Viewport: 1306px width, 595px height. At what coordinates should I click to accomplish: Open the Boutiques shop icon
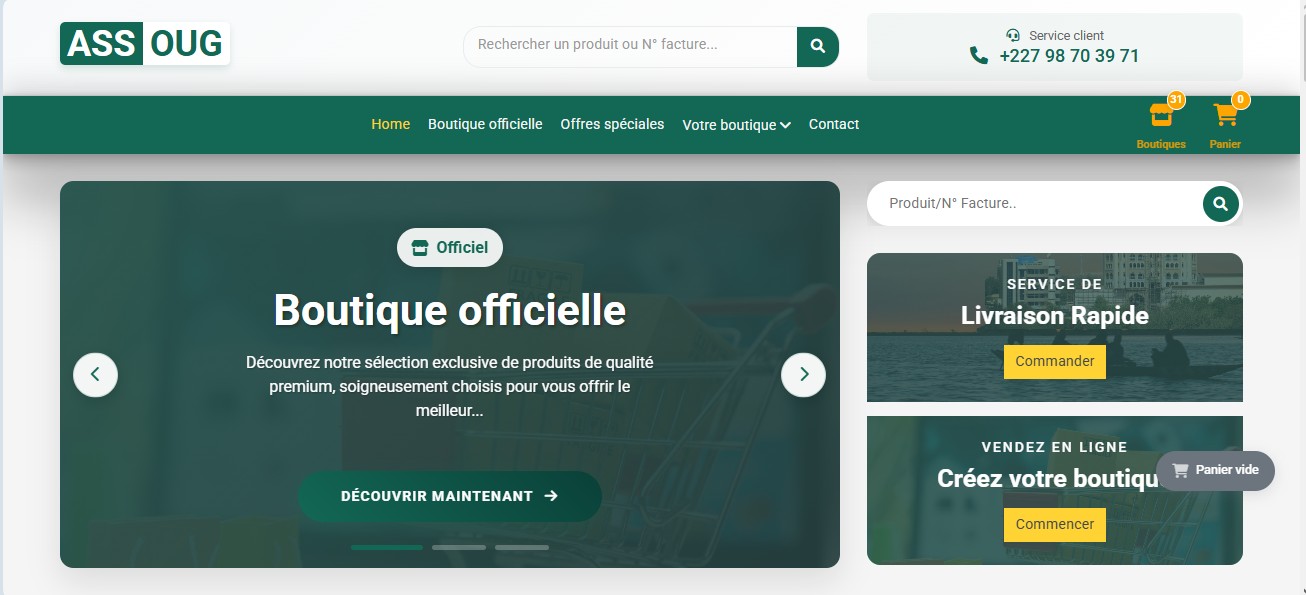coord(1161,116)
